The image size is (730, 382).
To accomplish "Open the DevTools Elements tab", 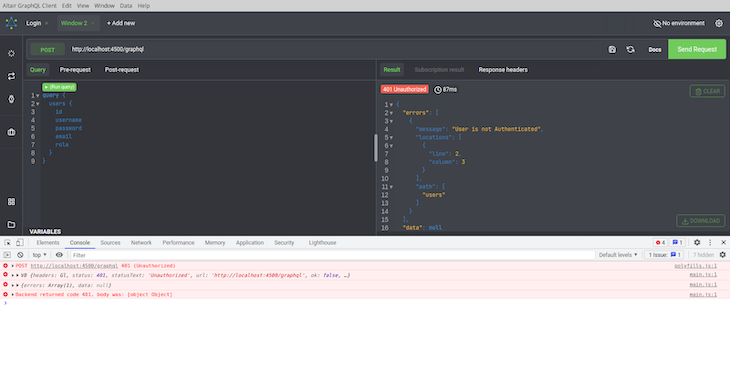I will point(48,243).
